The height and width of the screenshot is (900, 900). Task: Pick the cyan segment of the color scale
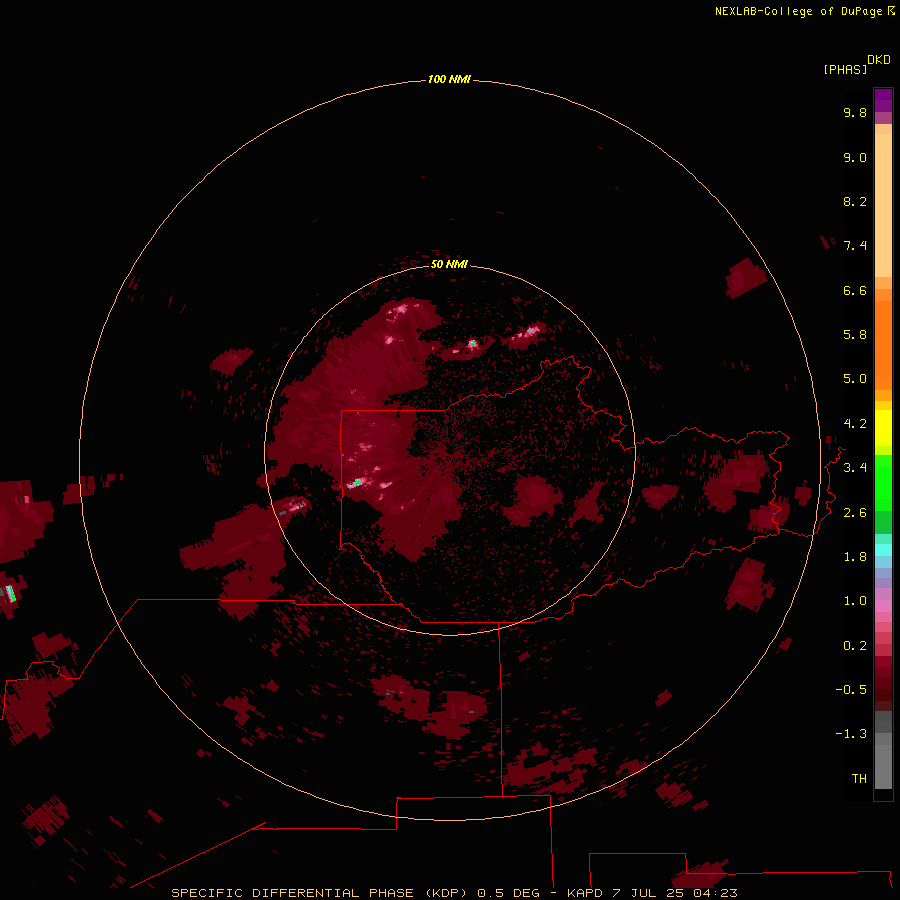tap(883, 550)
